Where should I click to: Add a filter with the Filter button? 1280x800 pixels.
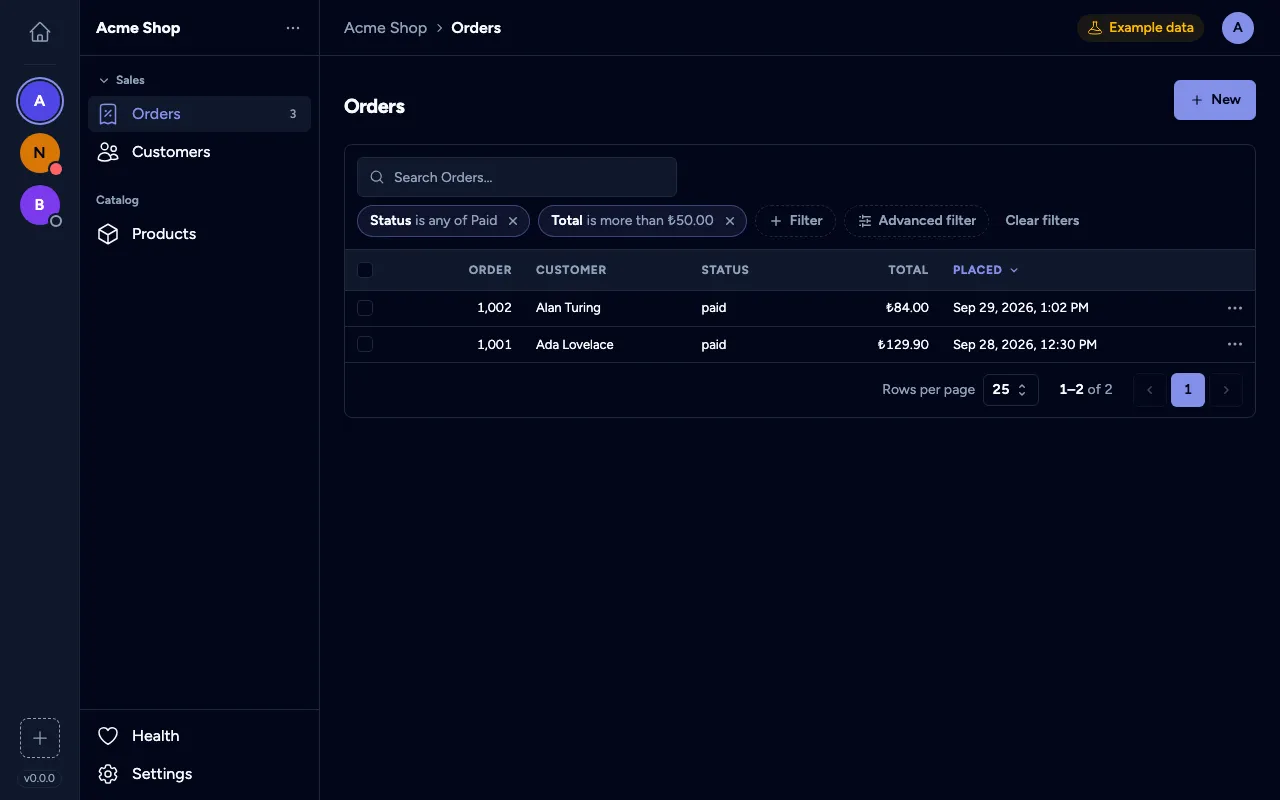[795, 221]
